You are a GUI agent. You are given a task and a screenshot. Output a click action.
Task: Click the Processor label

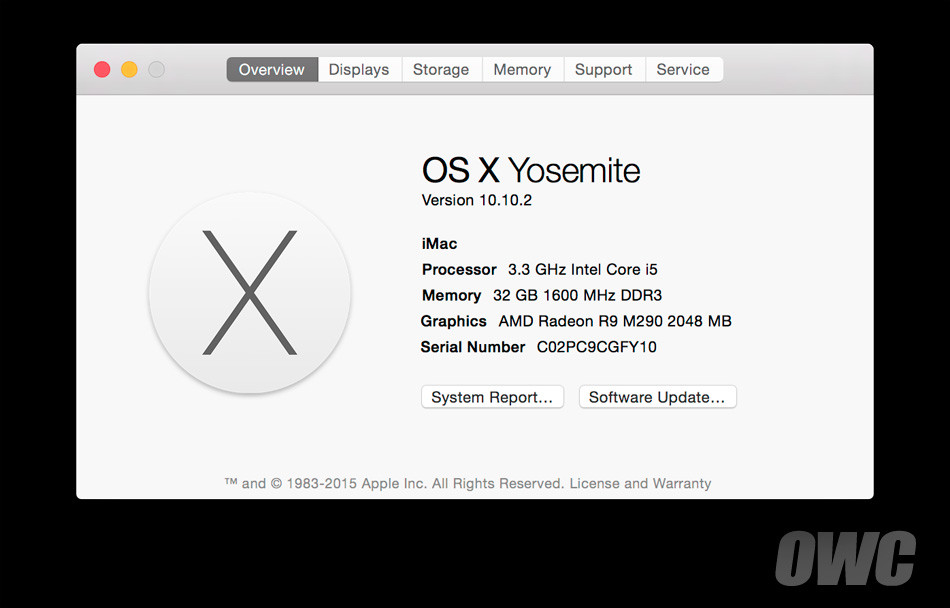click(x=459, y=269)
